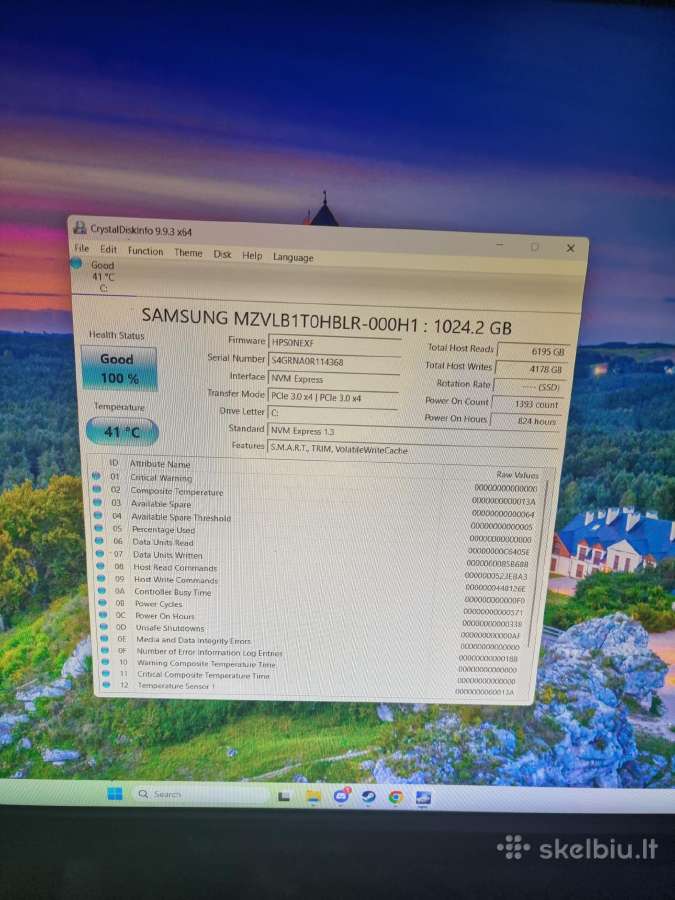Click the Firmware field HPS0NEXF
Image resolution: width=675 pixels, height=900 pixels.
(x=335, y=343)
